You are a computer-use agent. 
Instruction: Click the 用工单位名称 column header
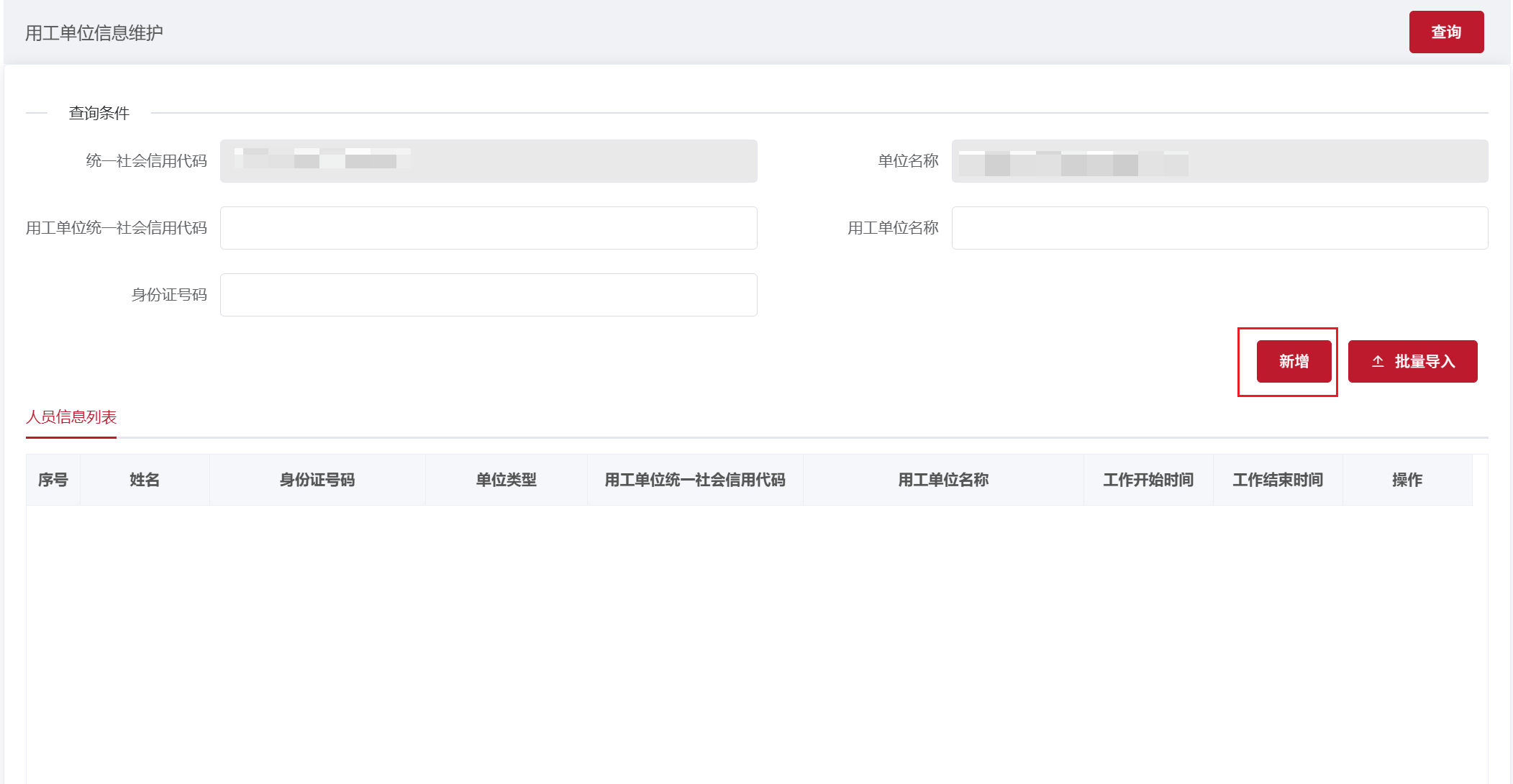[943, 480]
